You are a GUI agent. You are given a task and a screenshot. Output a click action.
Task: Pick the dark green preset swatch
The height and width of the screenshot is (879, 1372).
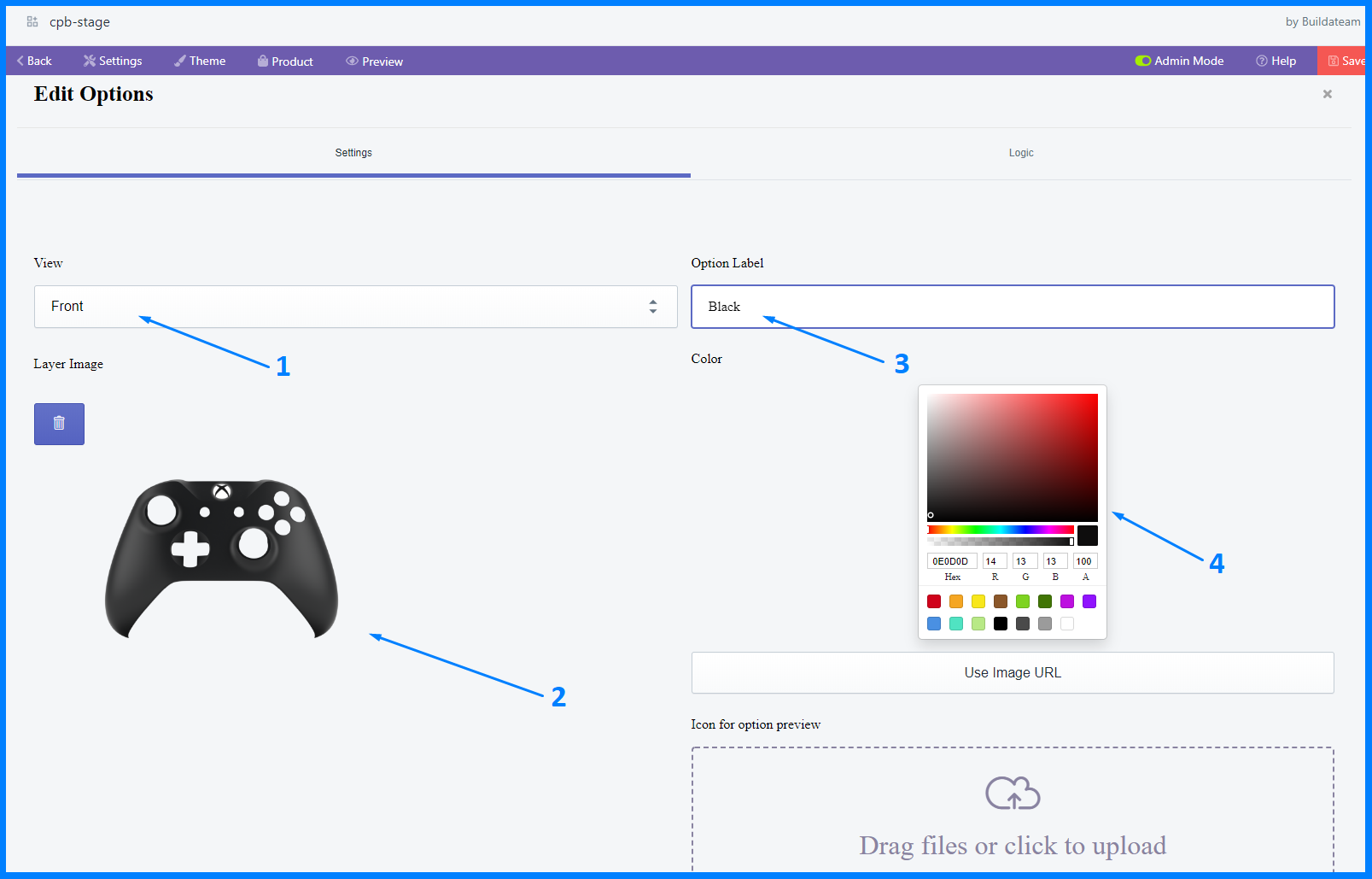pyautogui.click(x=1045, y=601)
